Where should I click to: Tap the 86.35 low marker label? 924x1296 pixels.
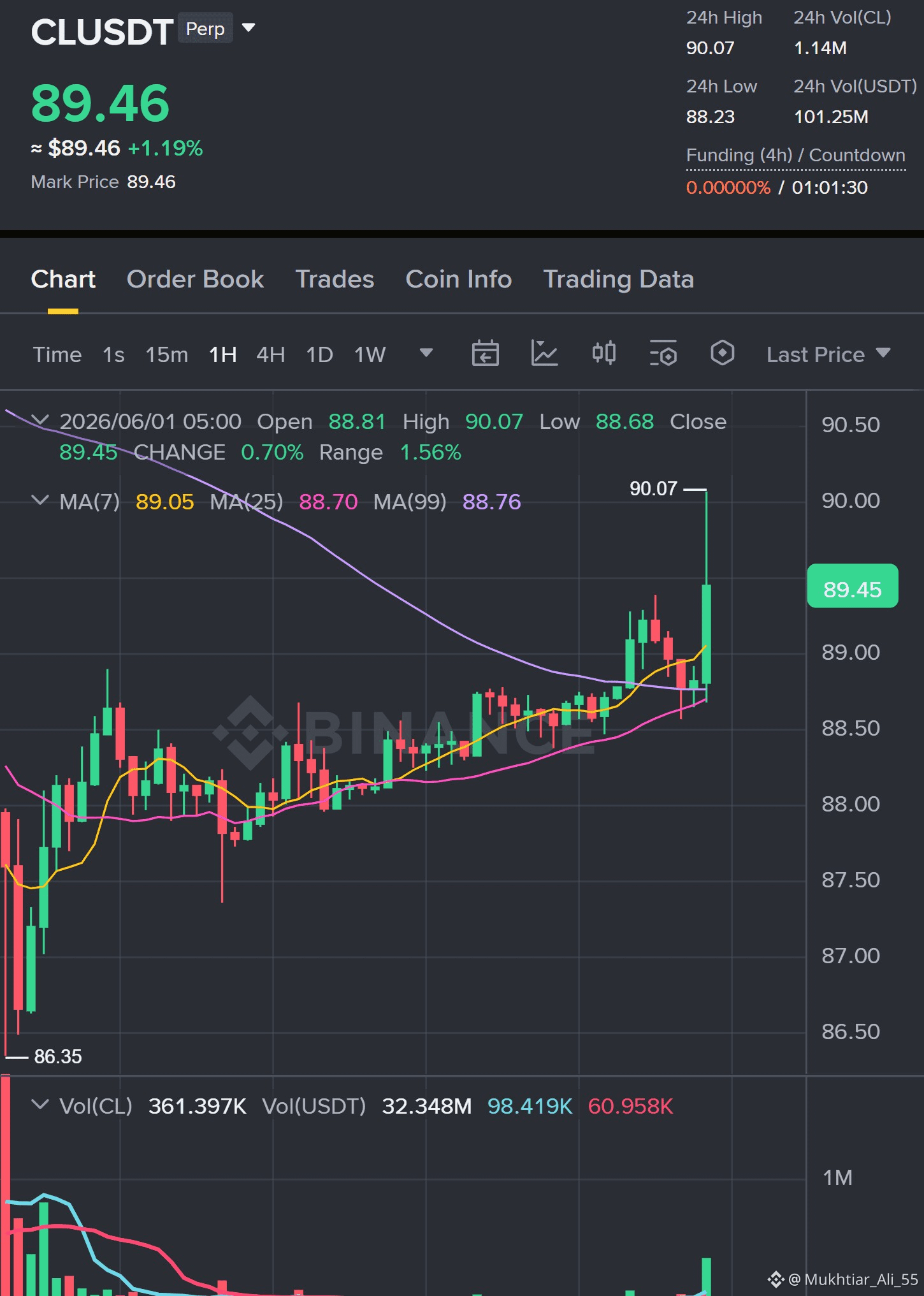point(58,1056)
